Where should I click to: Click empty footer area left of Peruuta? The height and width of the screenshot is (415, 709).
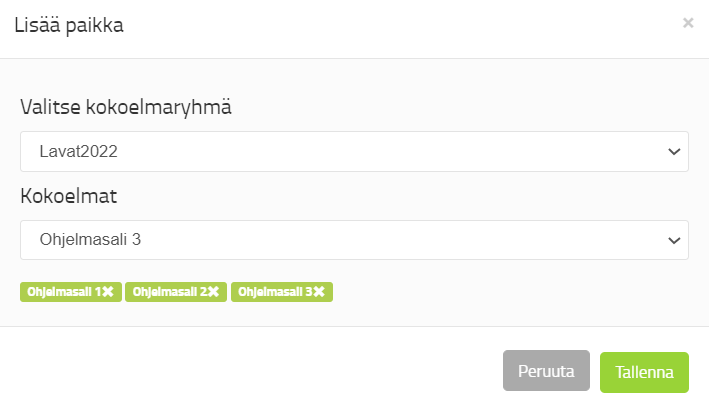point(250,372)
